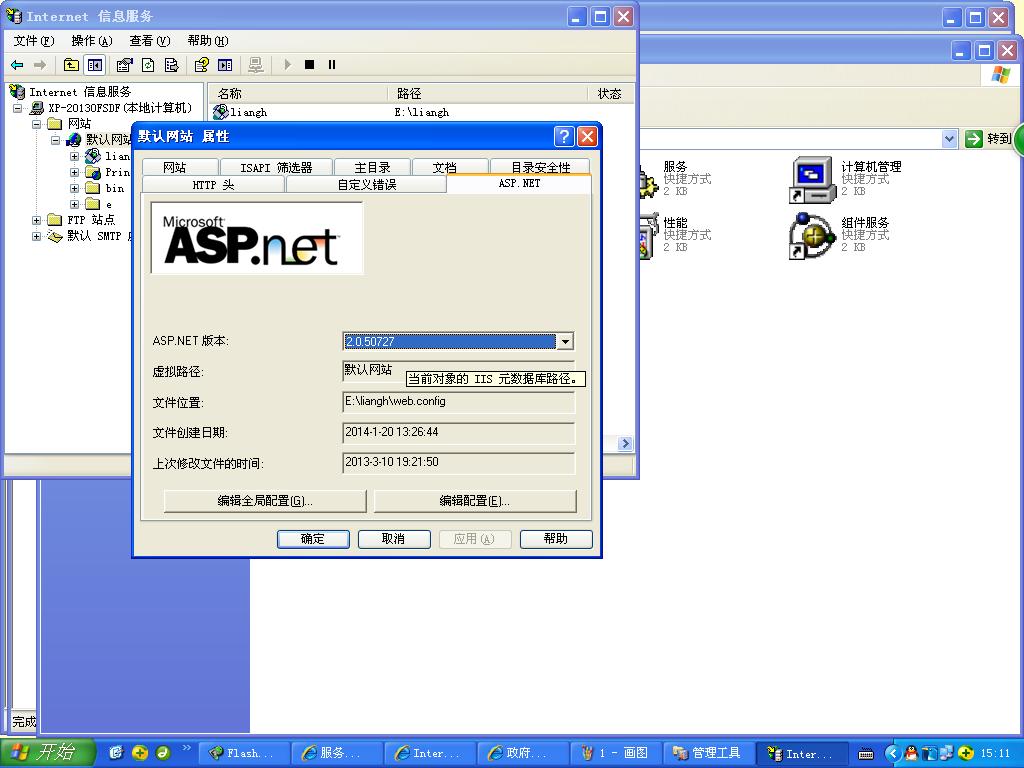Click the 取消 button
The image size is (1024, 768).
(x=394, y=539)
